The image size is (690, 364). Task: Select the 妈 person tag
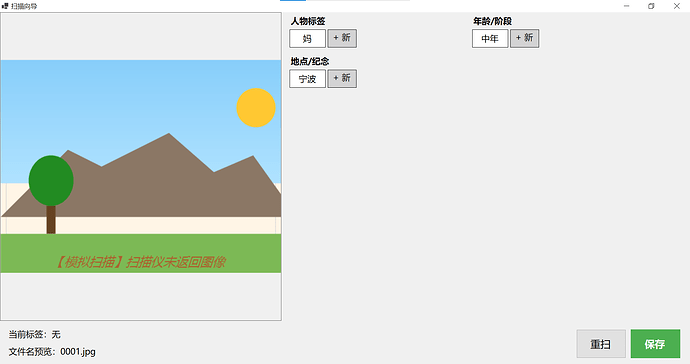click(307, 38)
